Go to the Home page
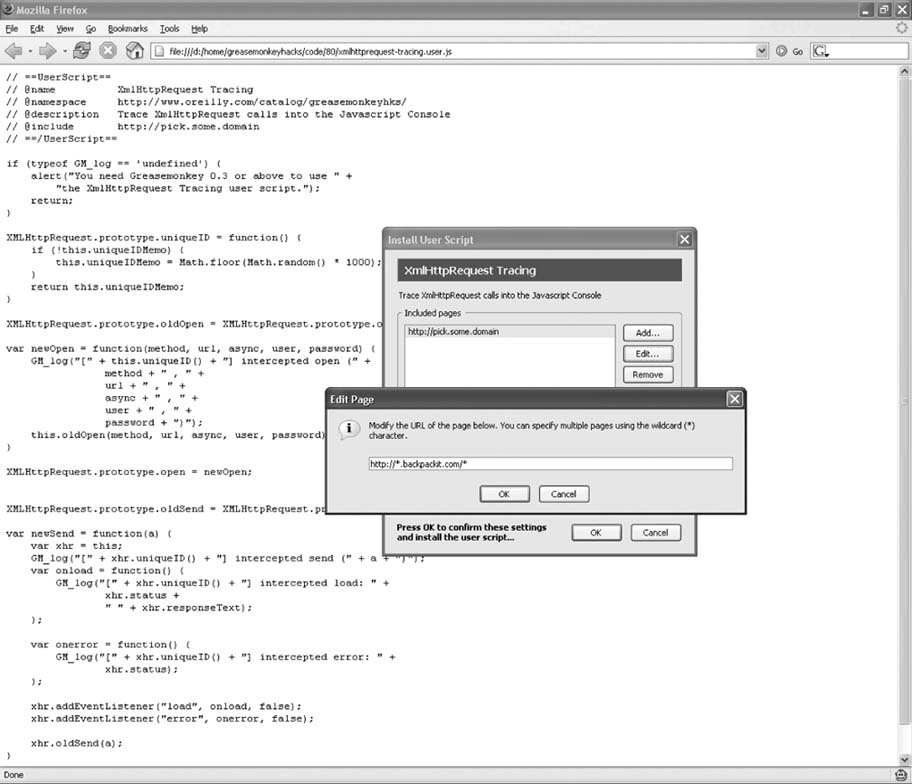Image resolution: width=912 pixels, height=784 pixels. click(134, 50)
